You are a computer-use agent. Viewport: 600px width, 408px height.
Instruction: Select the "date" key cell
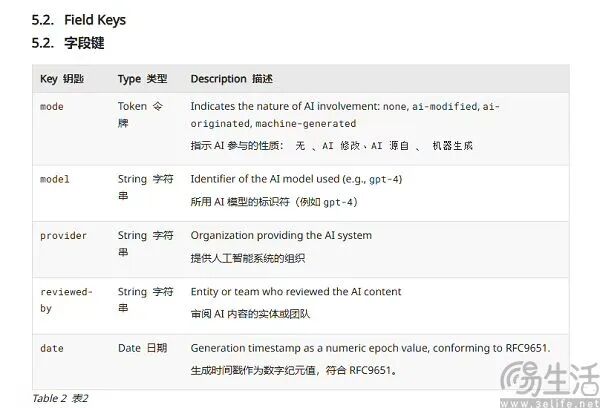(x=52, y=349)
